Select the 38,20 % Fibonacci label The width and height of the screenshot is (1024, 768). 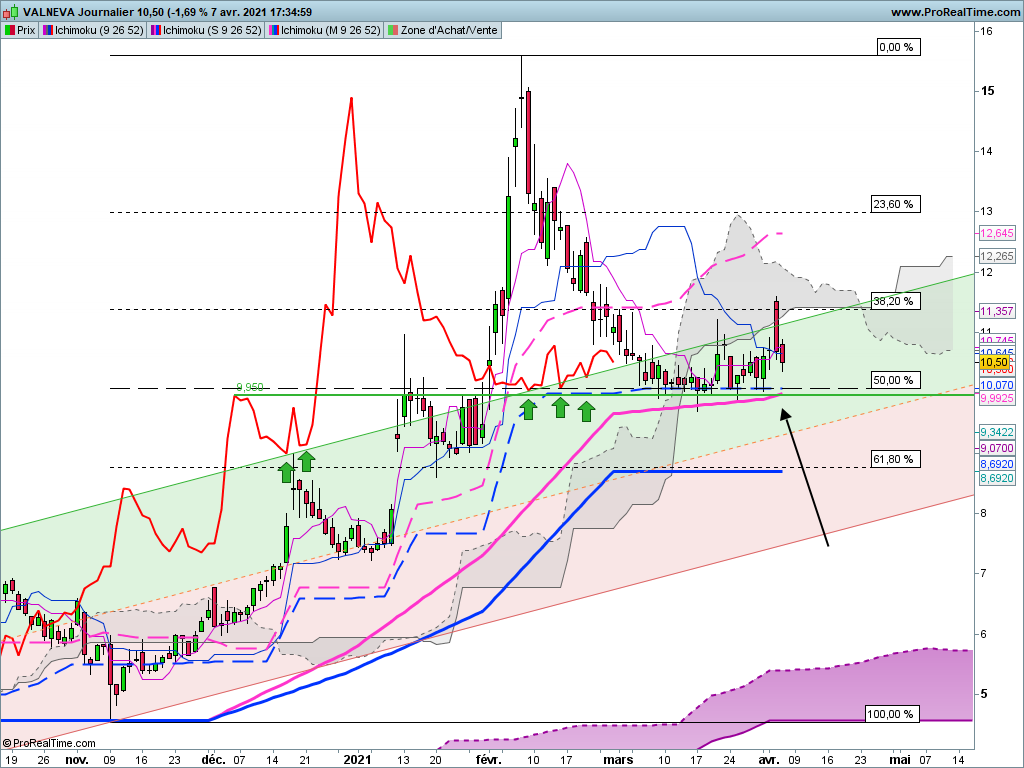(x=896, y=301)
